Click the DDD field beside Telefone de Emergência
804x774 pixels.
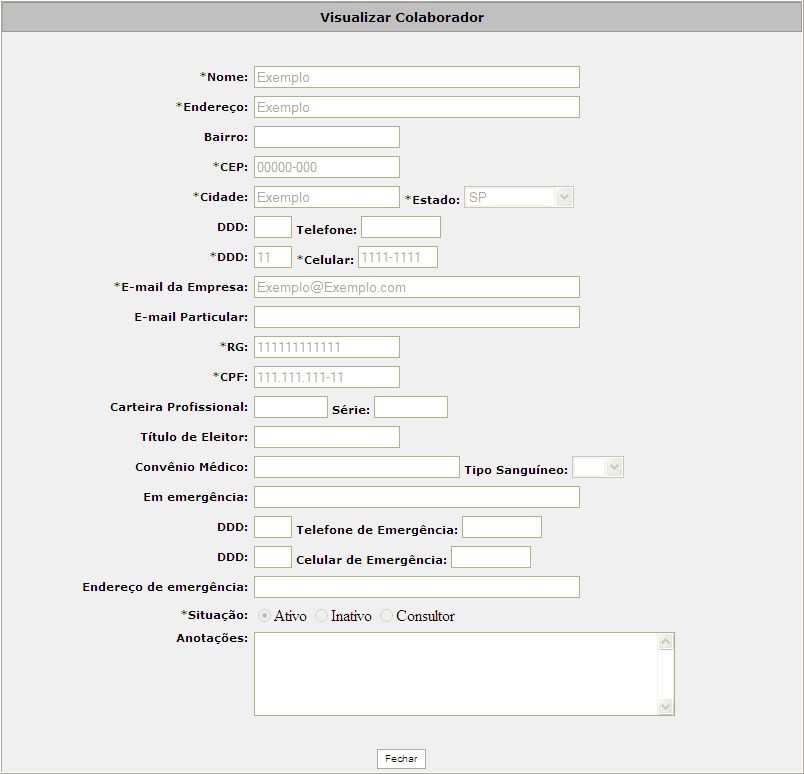[x=273, y=527]
